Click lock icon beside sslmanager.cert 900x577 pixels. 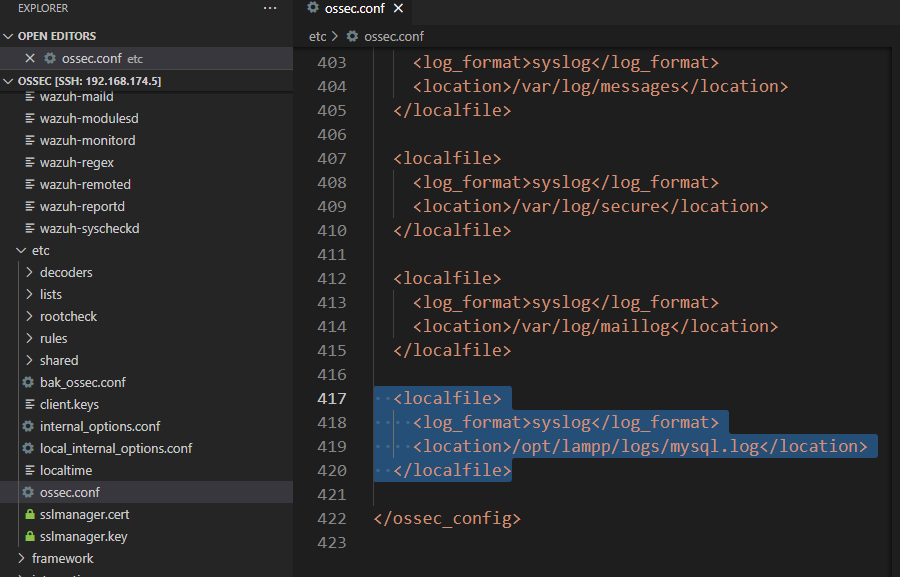point(30,514)
